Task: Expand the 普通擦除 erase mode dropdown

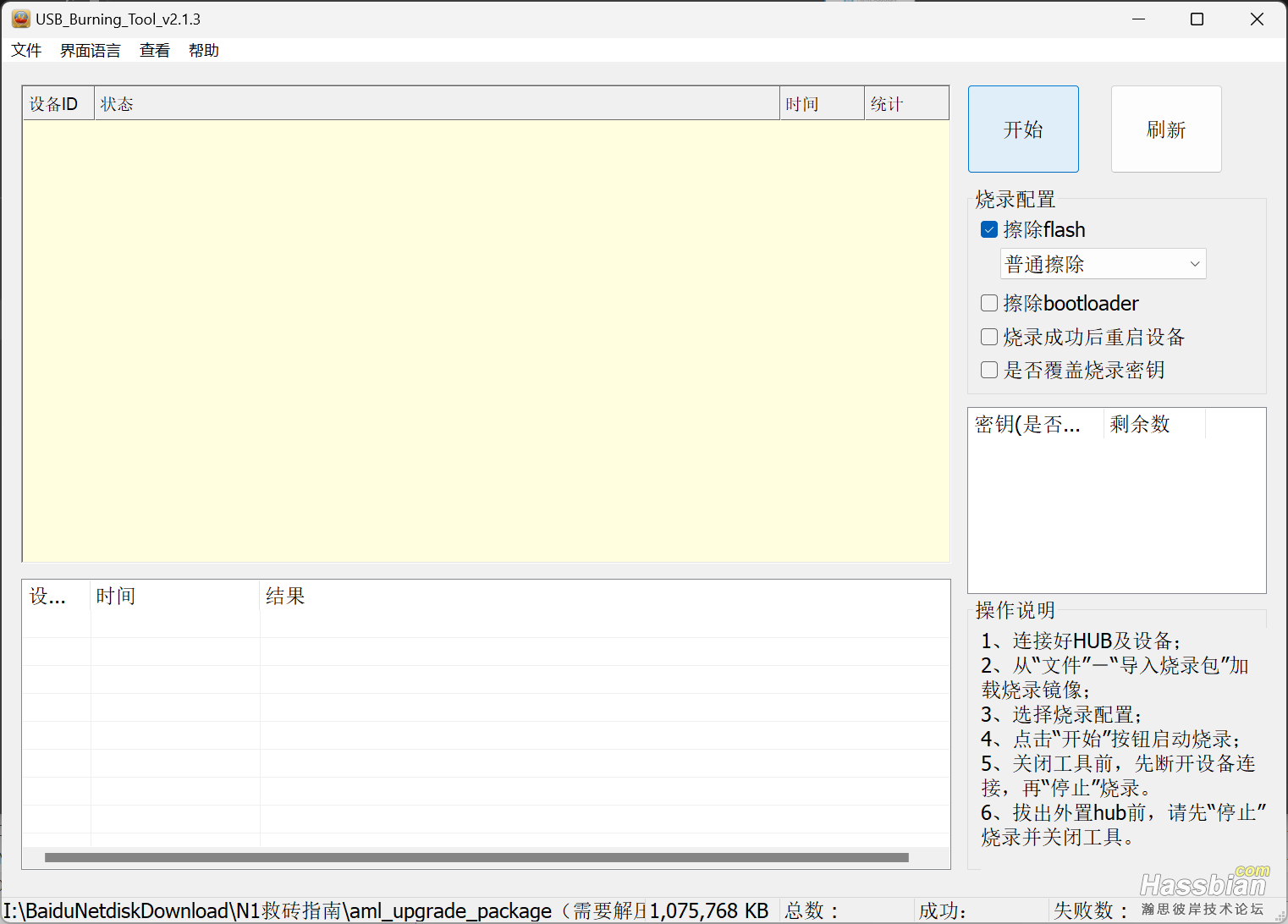Action: click(1104, 264)
